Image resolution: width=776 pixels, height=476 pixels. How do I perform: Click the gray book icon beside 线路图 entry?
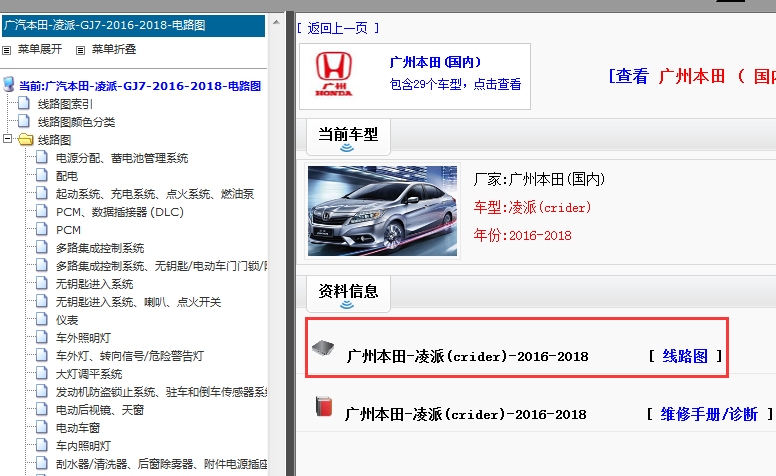[323, 348]
